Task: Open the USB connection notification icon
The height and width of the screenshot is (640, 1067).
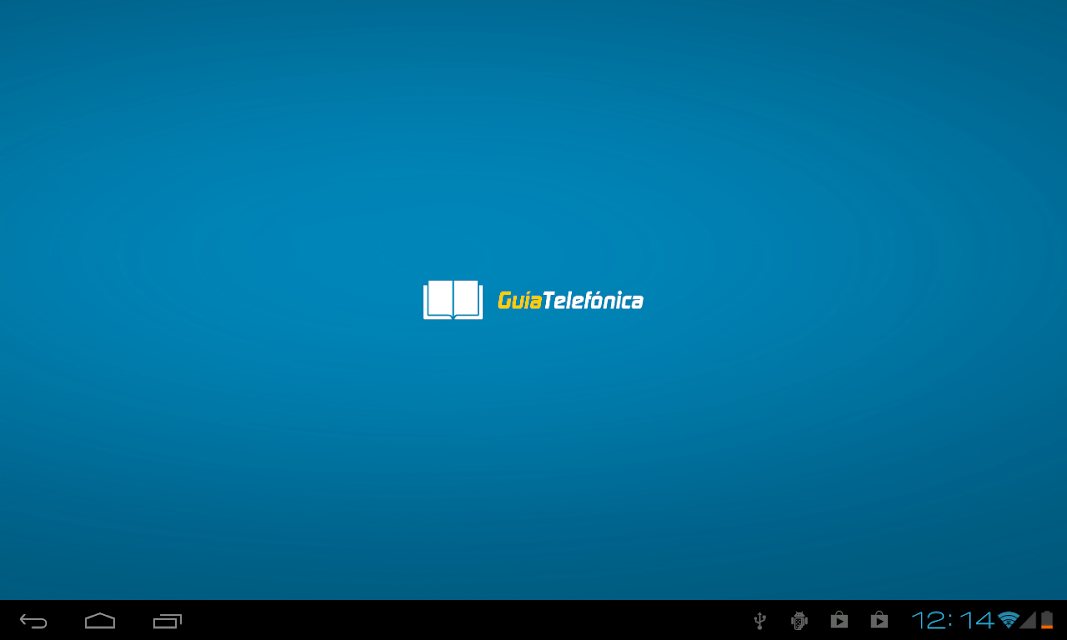Action: [x=759, y=620]
